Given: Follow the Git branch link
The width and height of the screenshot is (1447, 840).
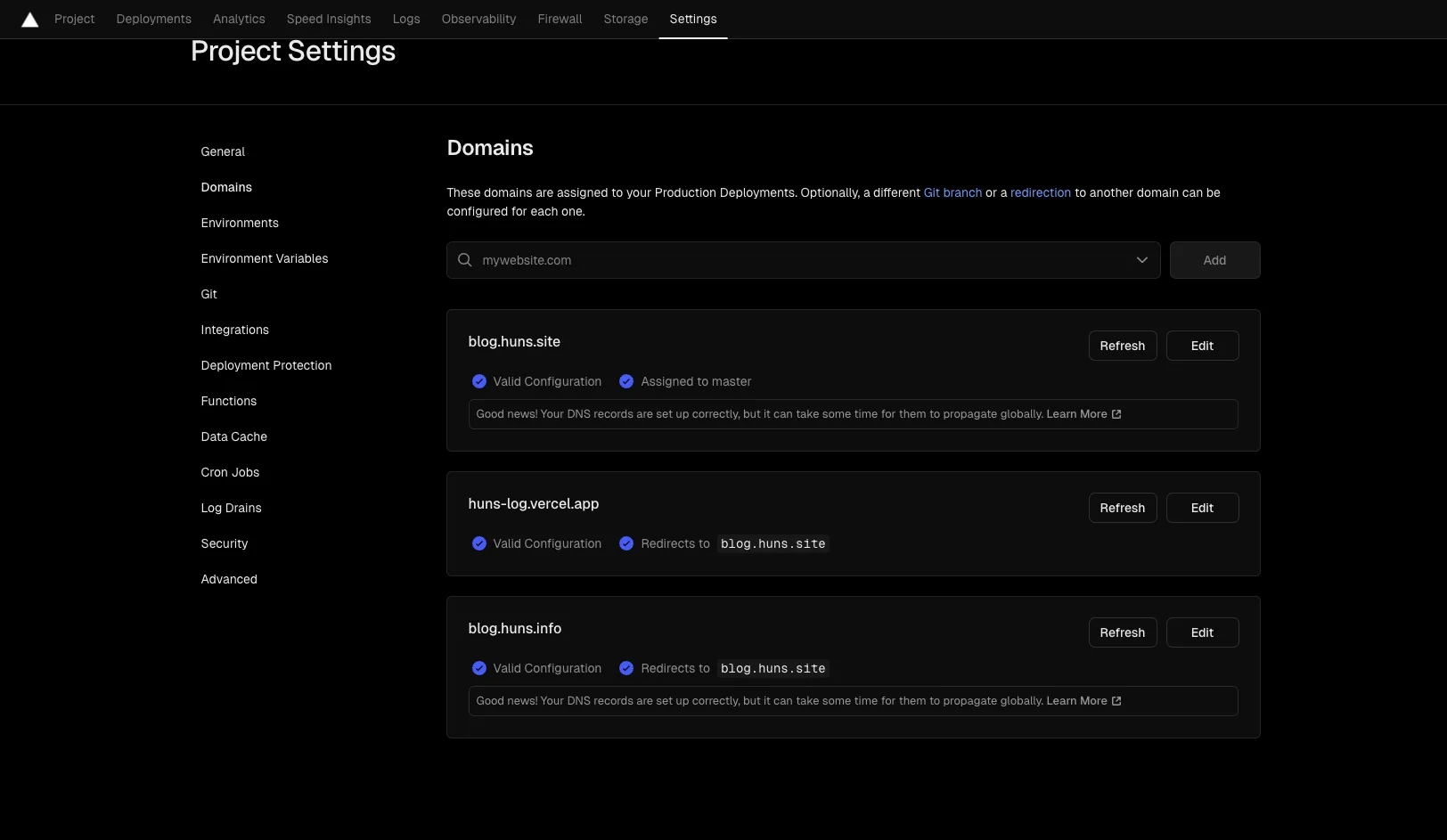Looking at the screenshot, I should pyautogui.click(x=952, y=192).
